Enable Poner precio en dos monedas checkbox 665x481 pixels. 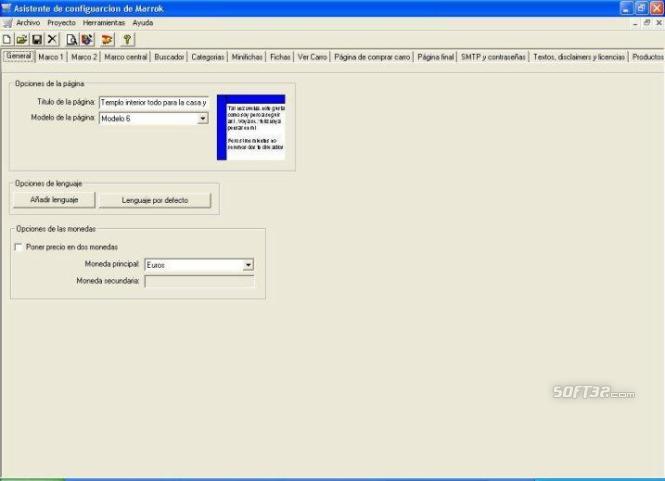[x=19, y=247]
